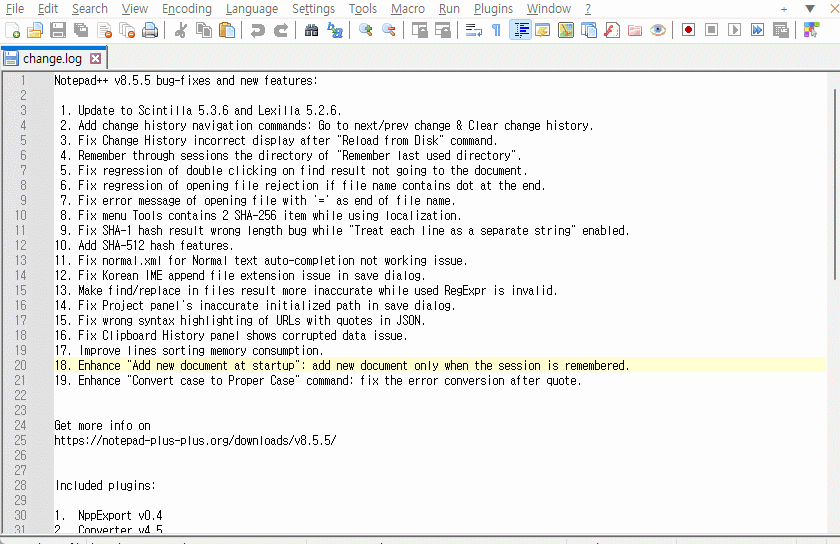Select the change.log tab
The width and height of the screenshot is (840, 544).
click(52, 58)
